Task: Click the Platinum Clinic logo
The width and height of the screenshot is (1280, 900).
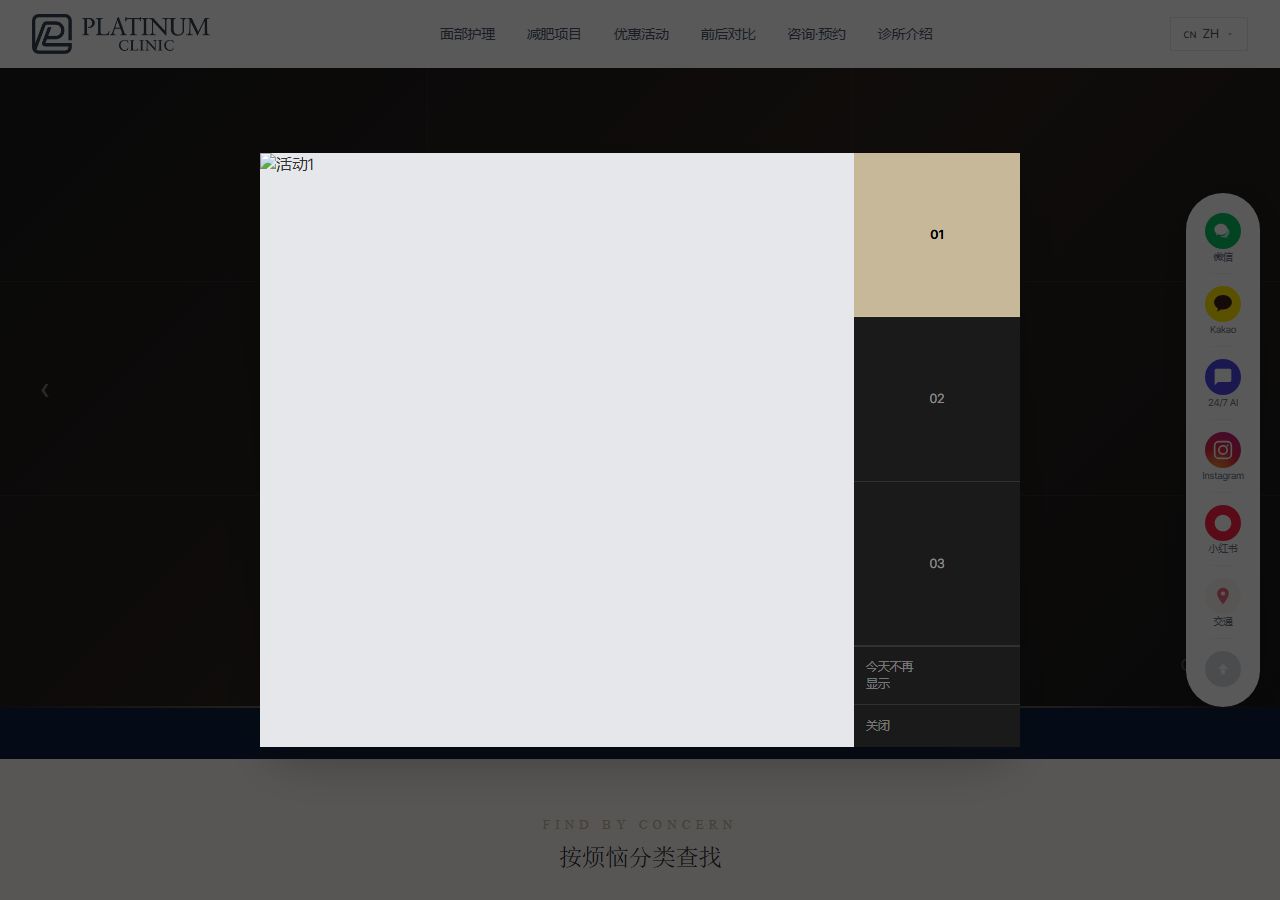Action: pos(121,34)
